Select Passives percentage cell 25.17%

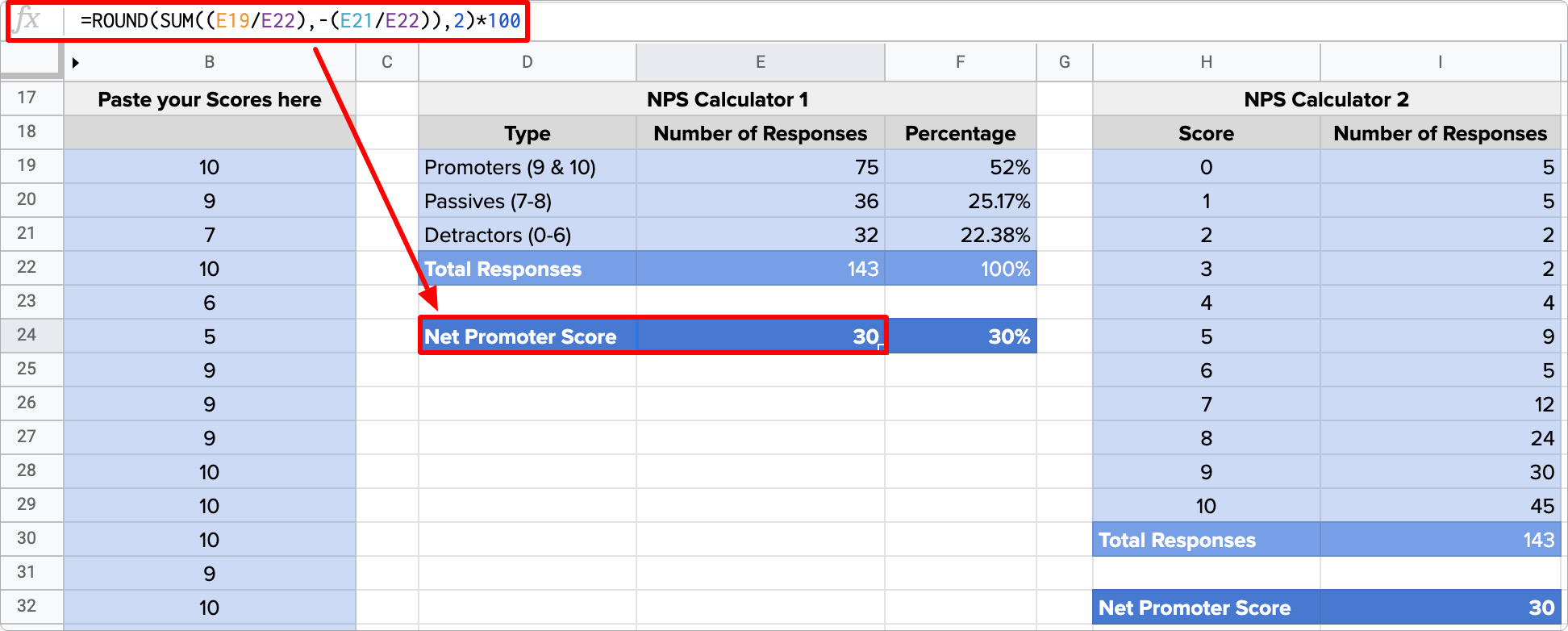[x=961, y=201]
